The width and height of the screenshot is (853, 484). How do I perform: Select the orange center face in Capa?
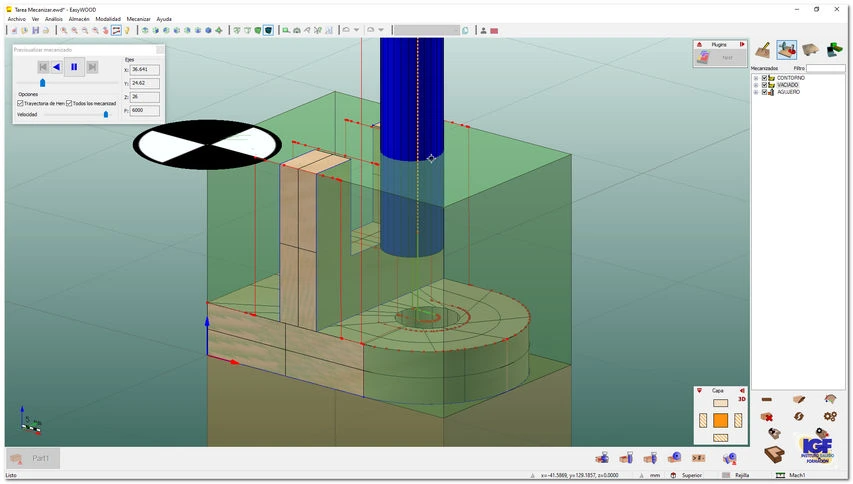pyautogui.click(x=720, y=420)
